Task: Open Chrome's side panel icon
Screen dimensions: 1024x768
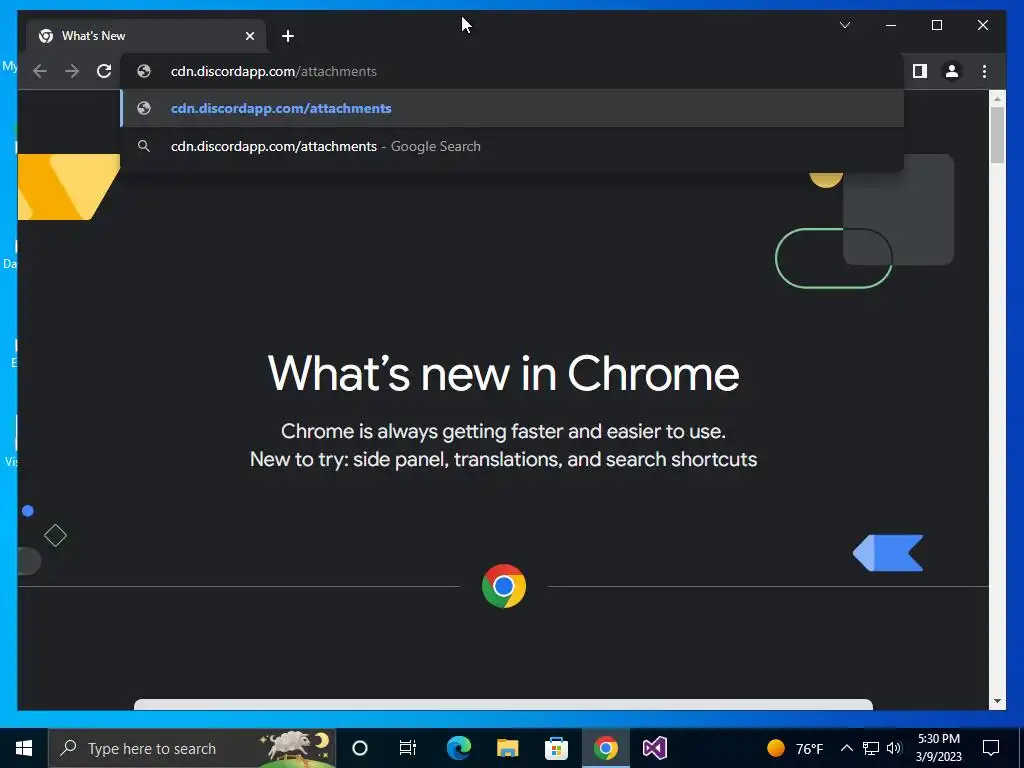Action: pyautogui.click(x=920, y=71)
